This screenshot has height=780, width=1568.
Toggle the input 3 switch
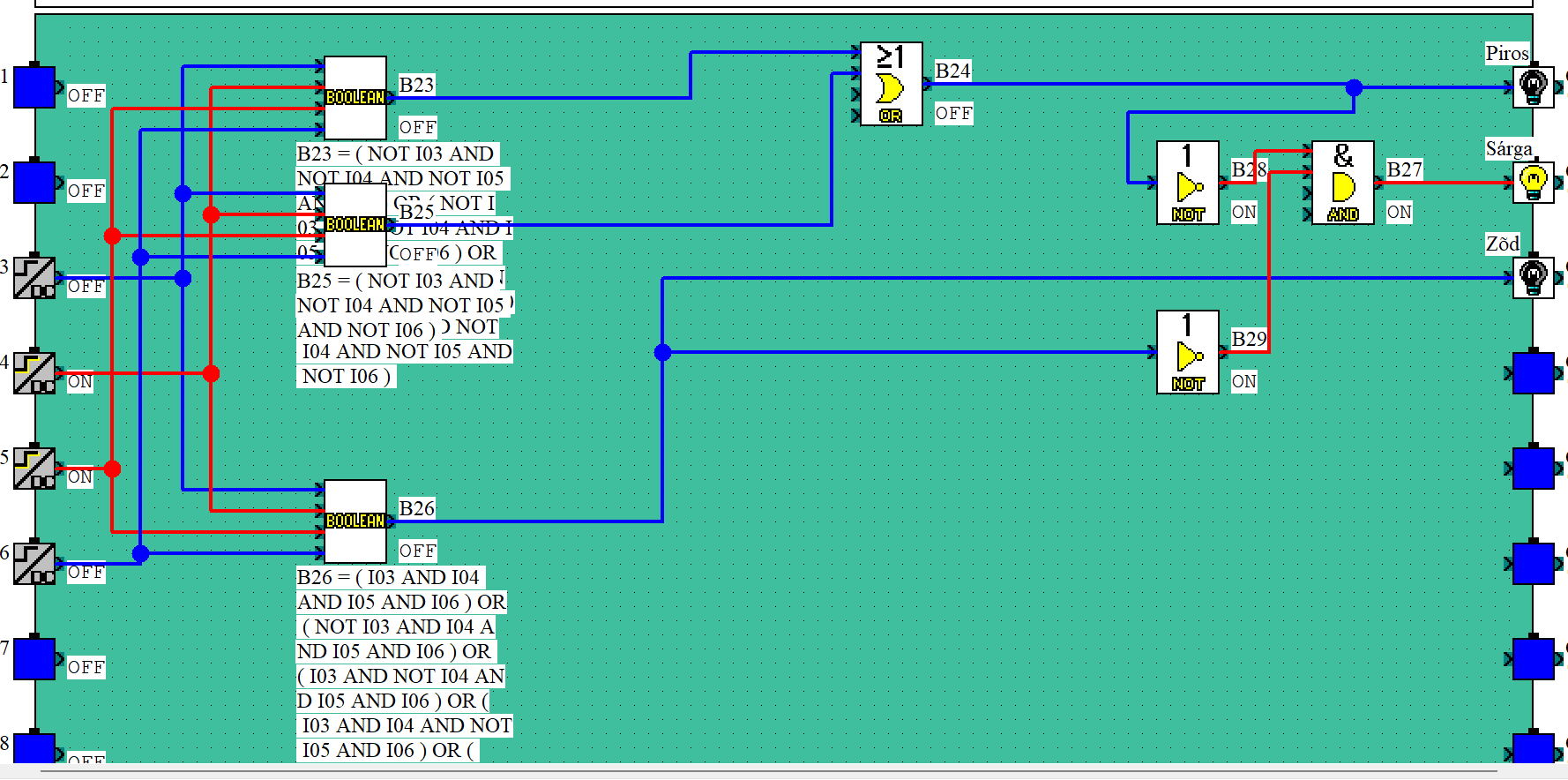34,278
